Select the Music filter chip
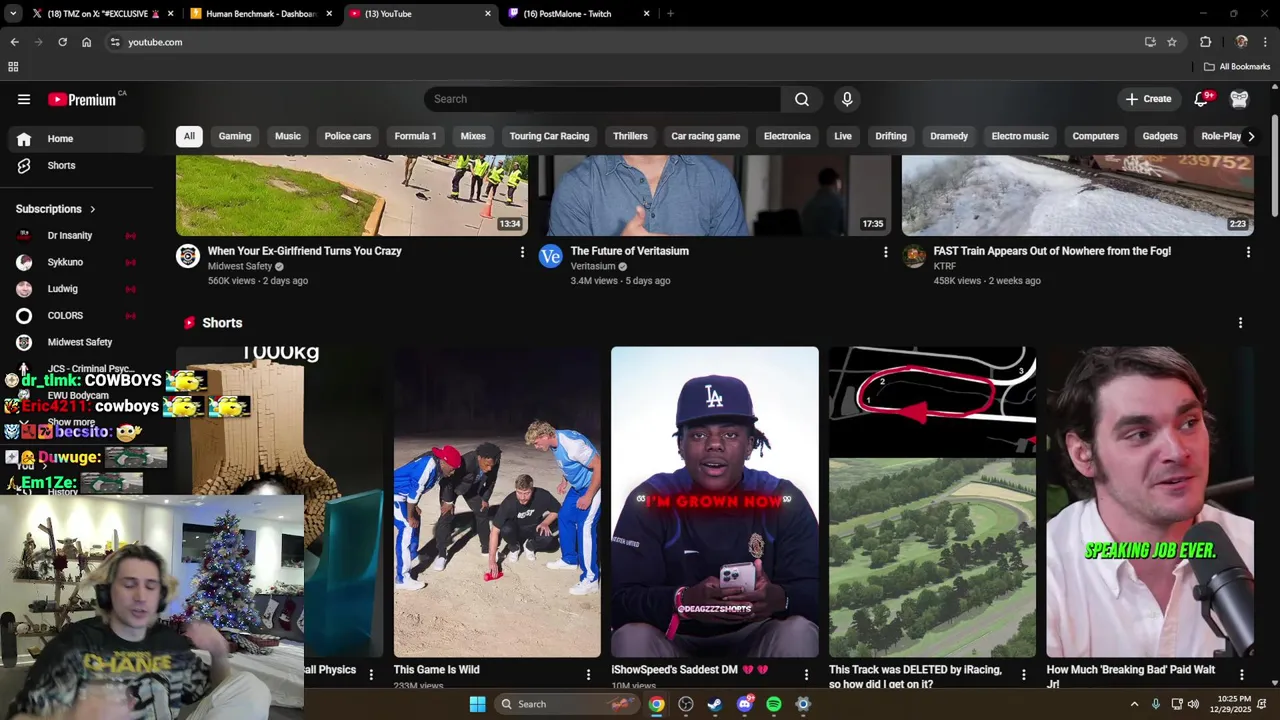This screenshot has height=720, width=1280. point(288,136)
